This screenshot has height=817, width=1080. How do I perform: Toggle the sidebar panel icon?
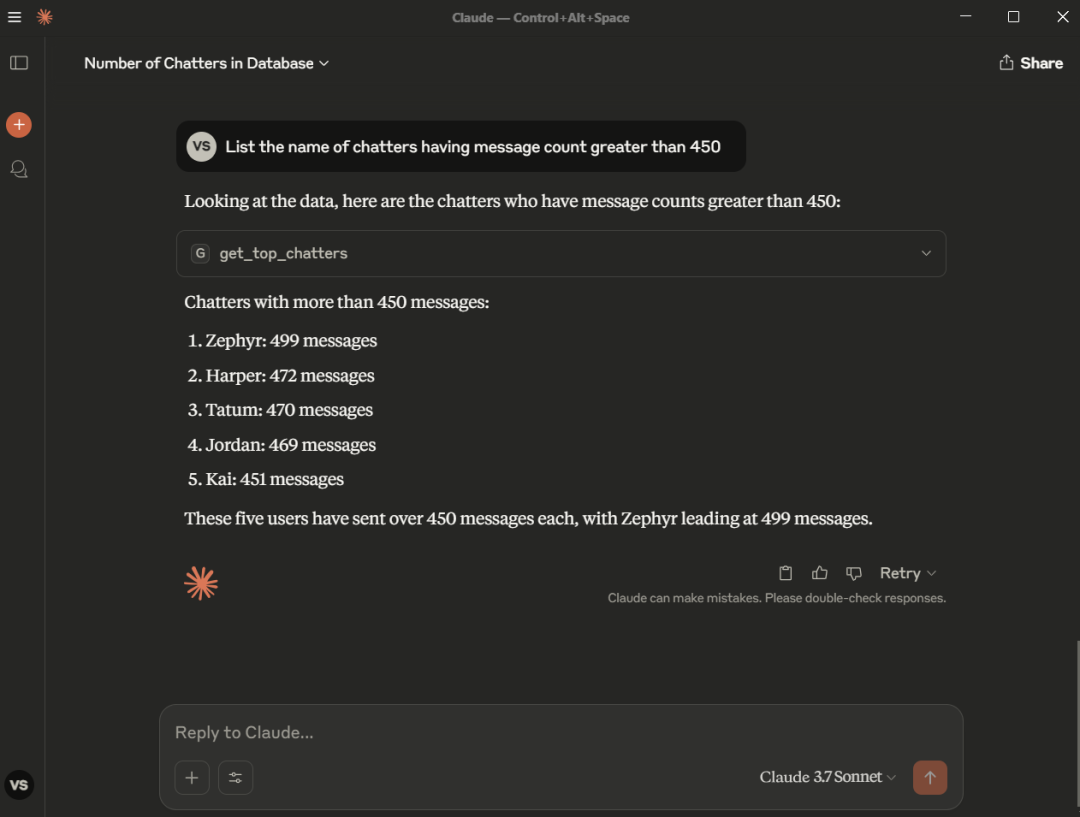pos(19,63)
